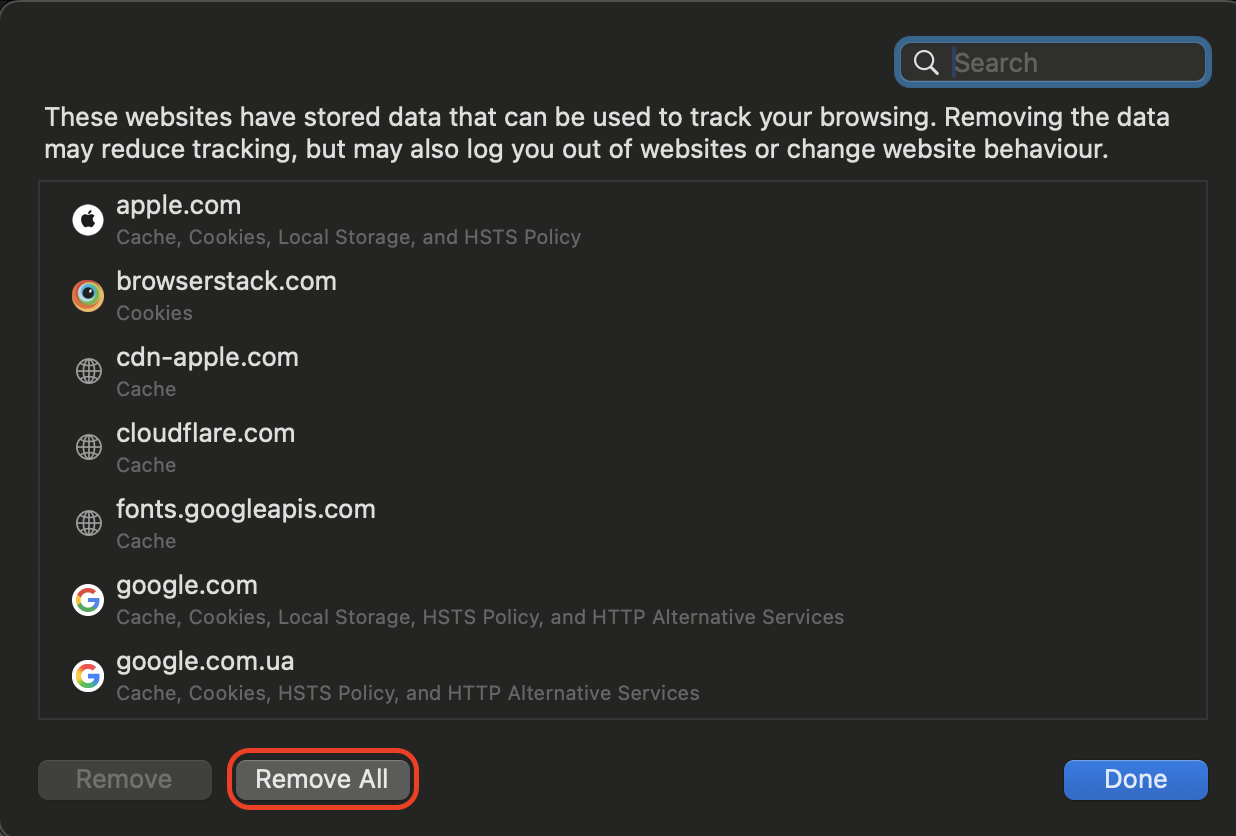Click the globe icon beside cdn-apple.com
The width and height of the screenshot is (1236, 836).
[88, 371]
